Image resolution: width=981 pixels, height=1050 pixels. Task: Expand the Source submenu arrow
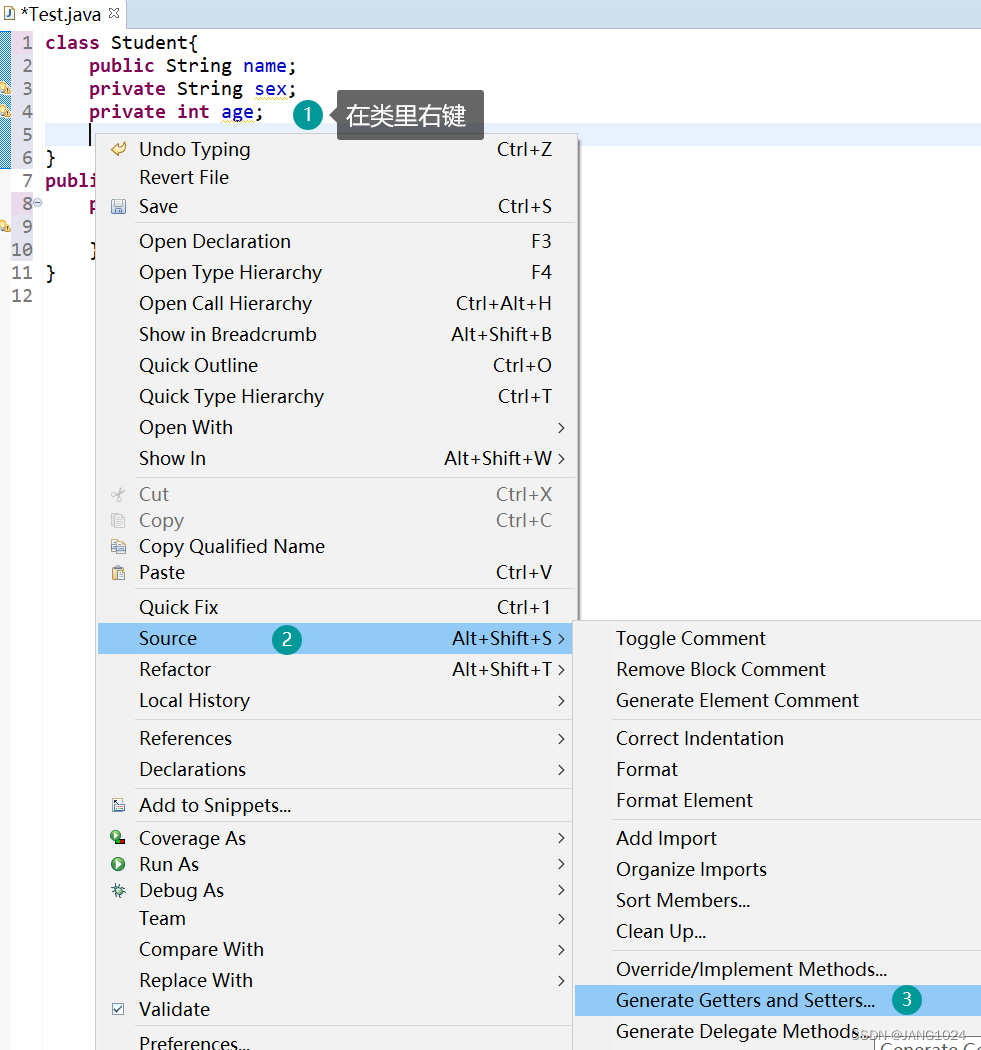562,638
